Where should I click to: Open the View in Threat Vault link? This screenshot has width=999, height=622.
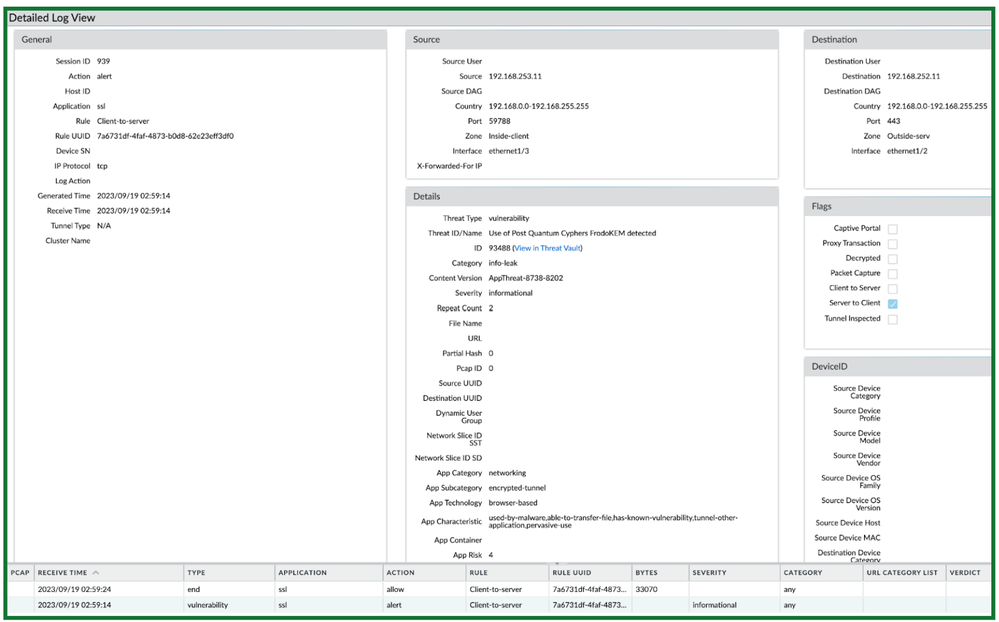(547, 248)
